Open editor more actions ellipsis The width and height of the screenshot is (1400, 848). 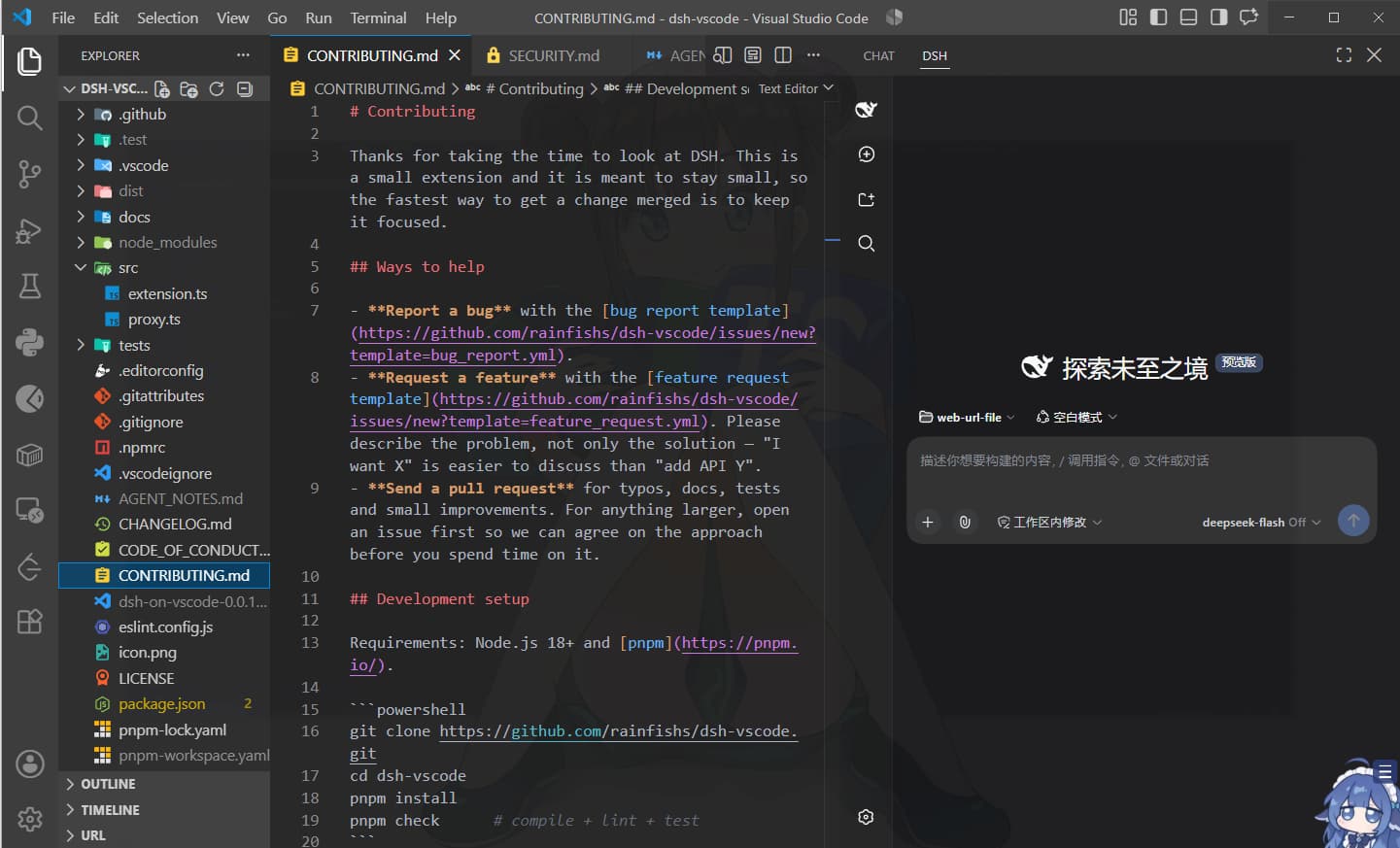[813, 55]
